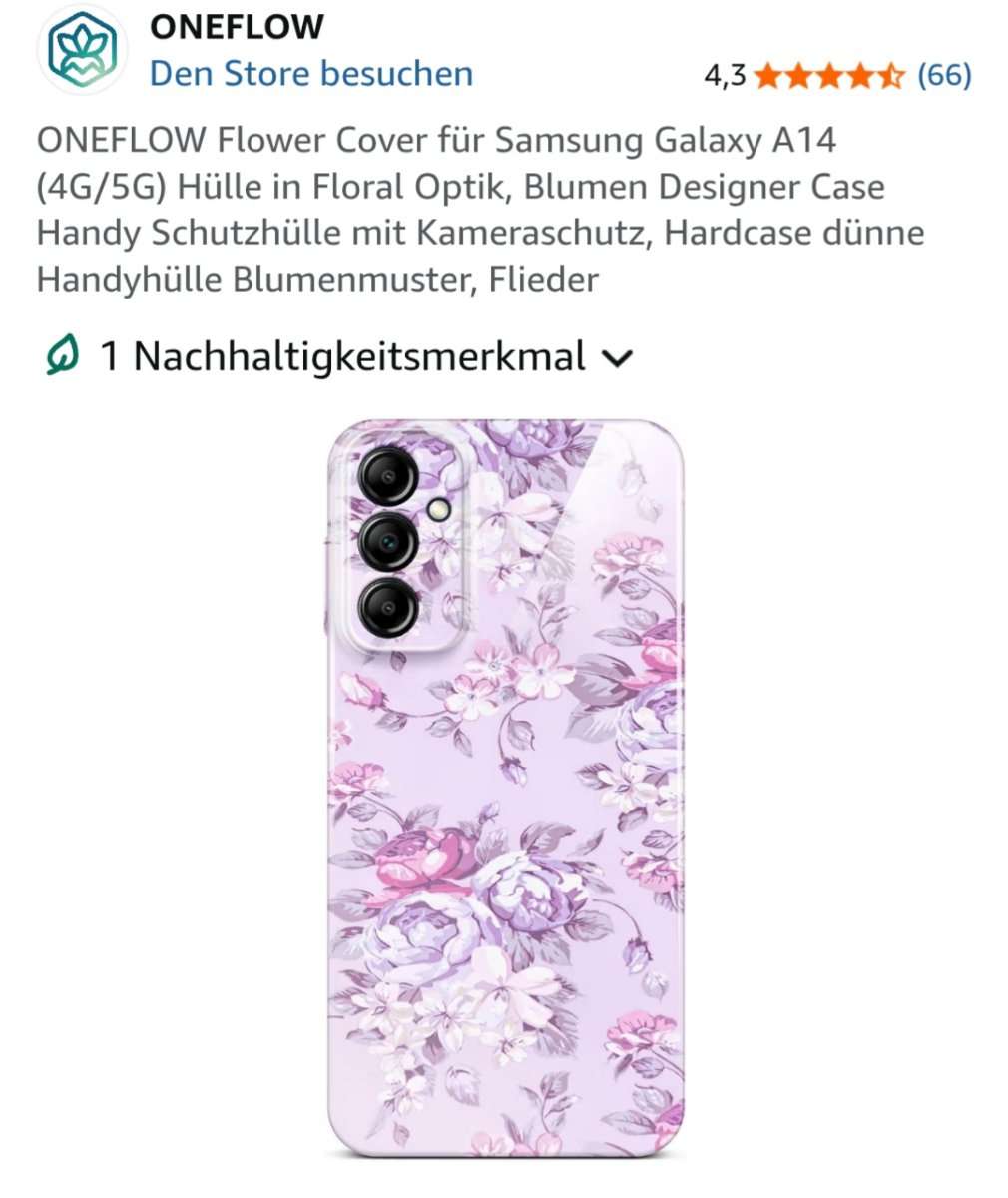Open the (66) customer reviews count

[x=944, y=75]
